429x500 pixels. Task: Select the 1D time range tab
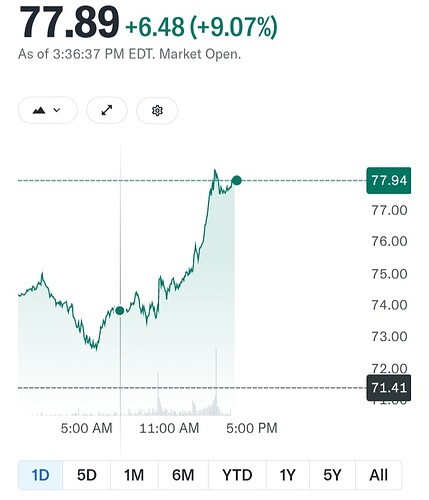click(40, 475)
